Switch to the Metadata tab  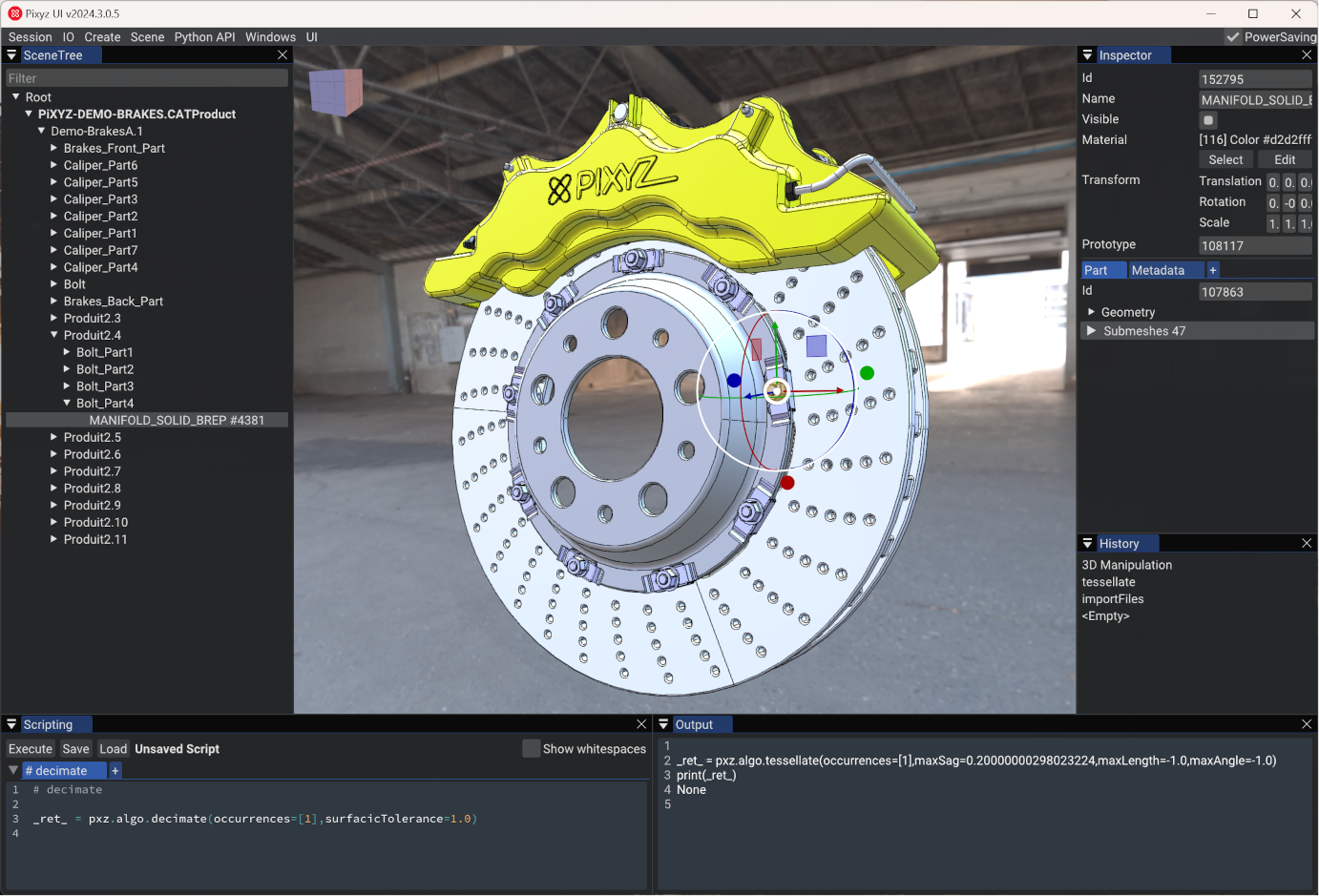1158,271
